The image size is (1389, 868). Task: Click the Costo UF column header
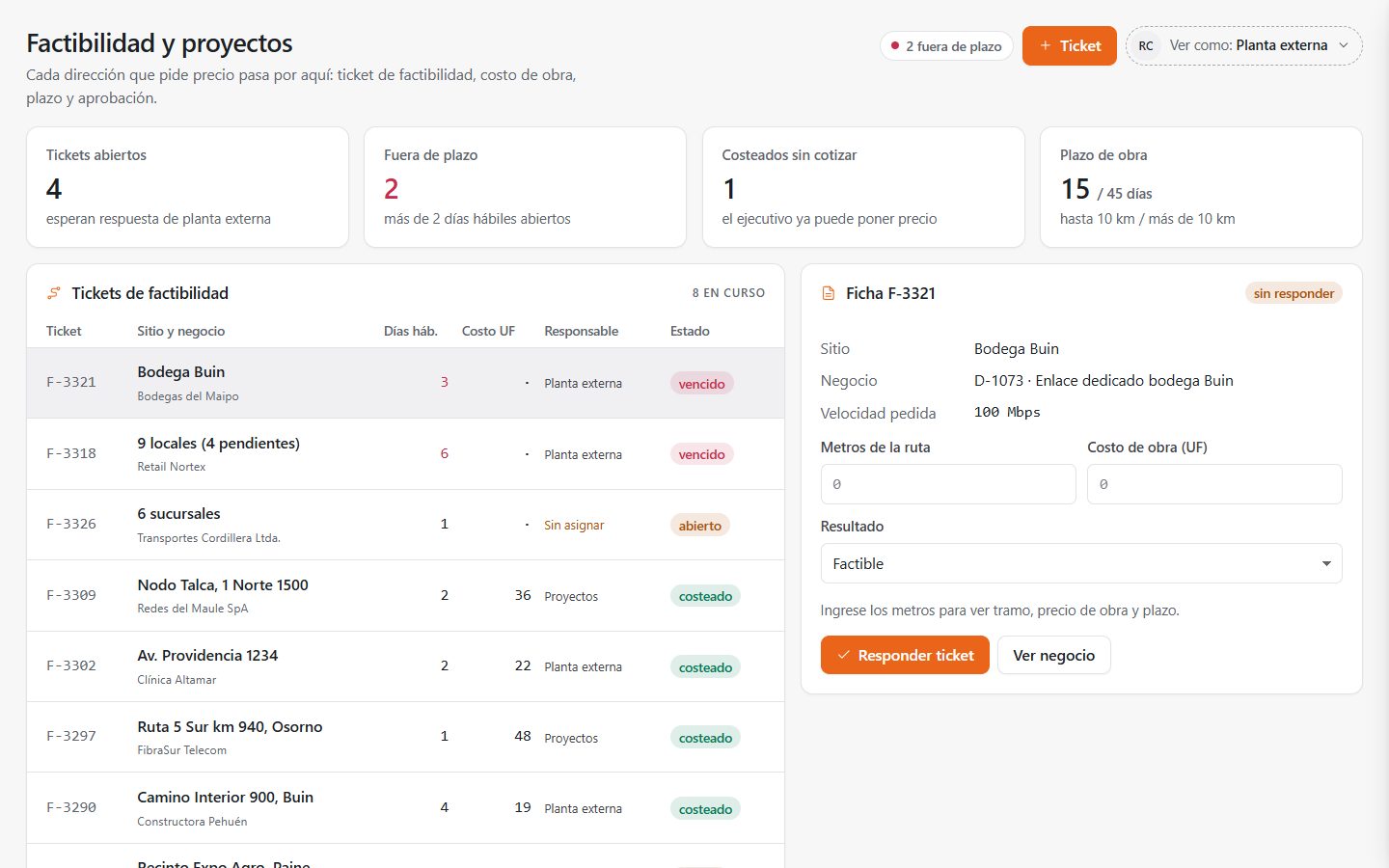pos(488,331)
